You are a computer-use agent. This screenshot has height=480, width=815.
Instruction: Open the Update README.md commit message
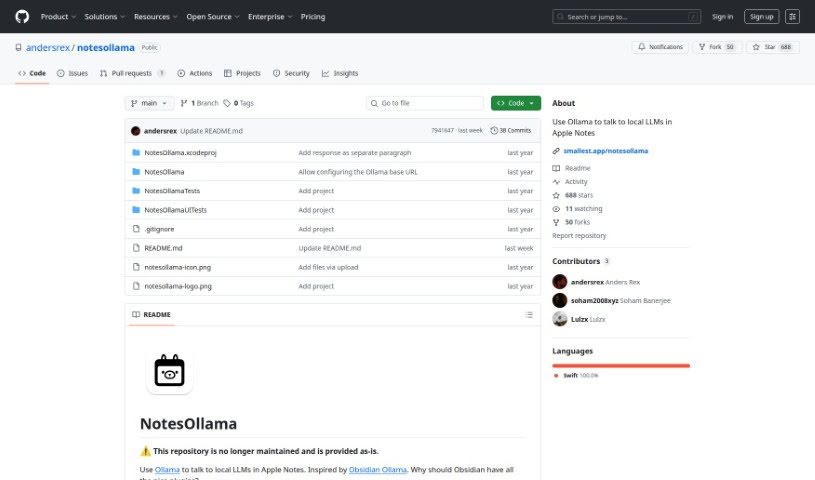coord(212,131)
